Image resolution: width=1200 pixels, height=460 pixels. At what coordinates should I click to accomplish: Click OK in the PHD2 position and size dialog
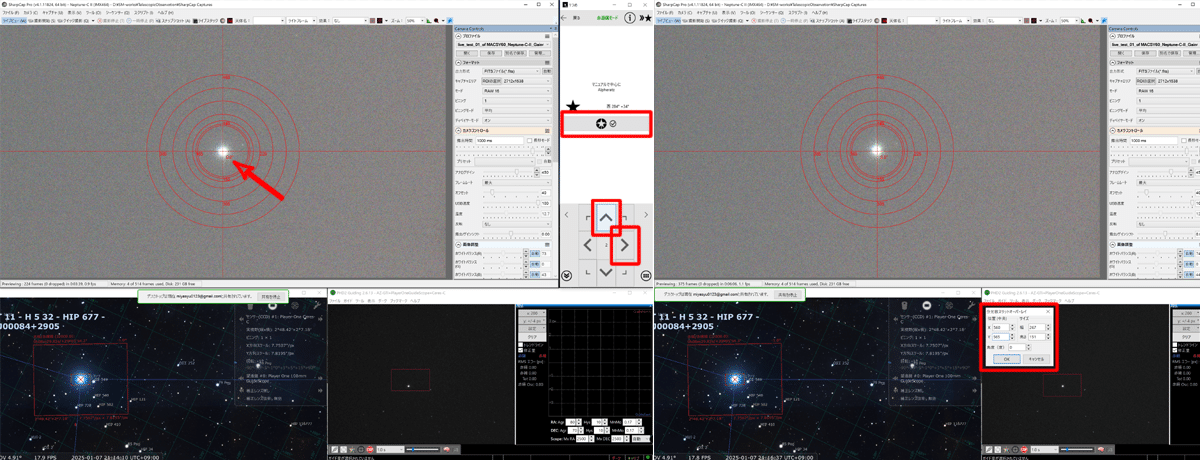pos(1007,359)
